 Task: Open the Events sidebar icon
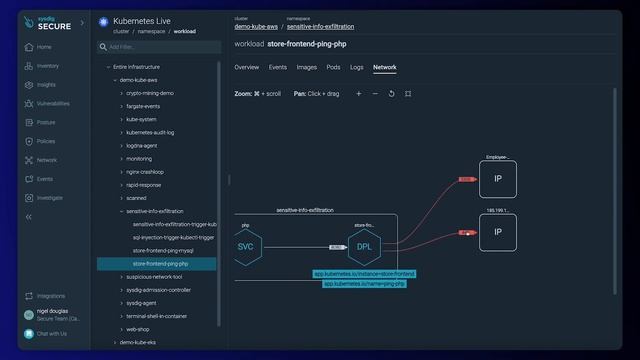[29, 179]
